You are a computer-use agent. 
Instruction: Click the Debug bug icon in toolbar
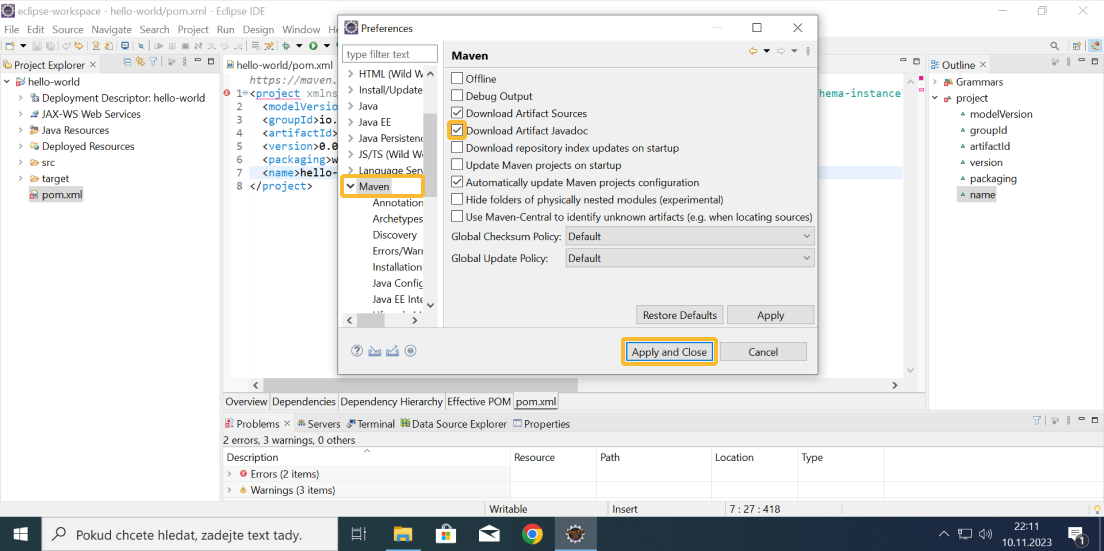(x=286, y=46)
